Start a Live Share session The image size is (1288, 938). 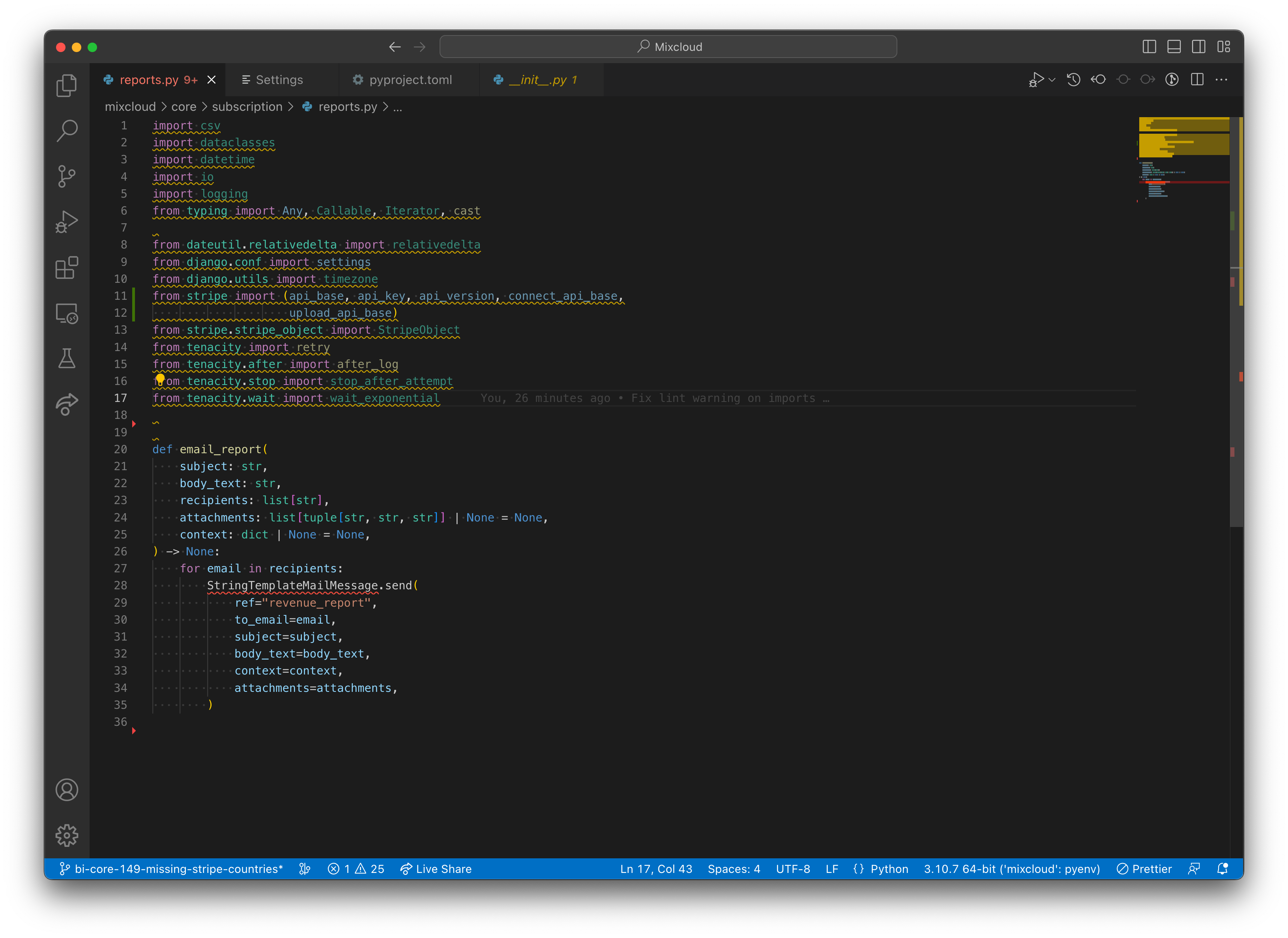[436, 869]
